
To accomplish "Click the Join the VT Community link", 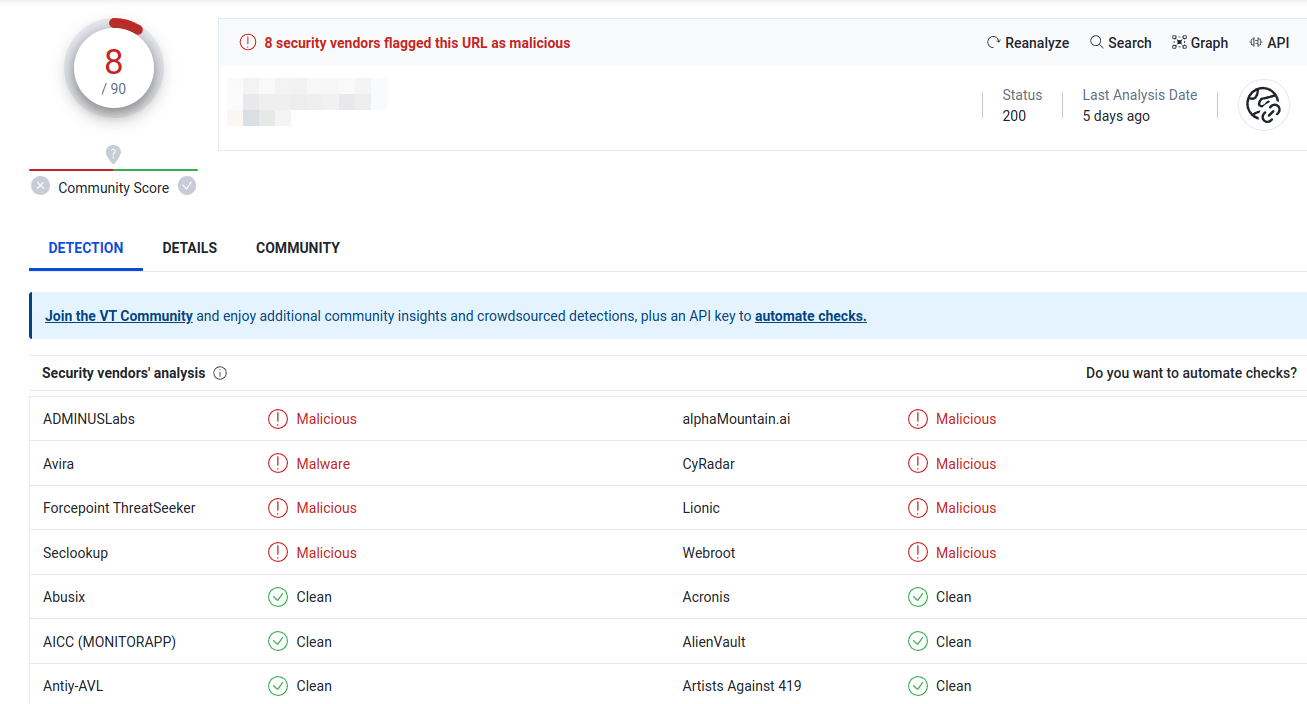I will tap(118, 316).
